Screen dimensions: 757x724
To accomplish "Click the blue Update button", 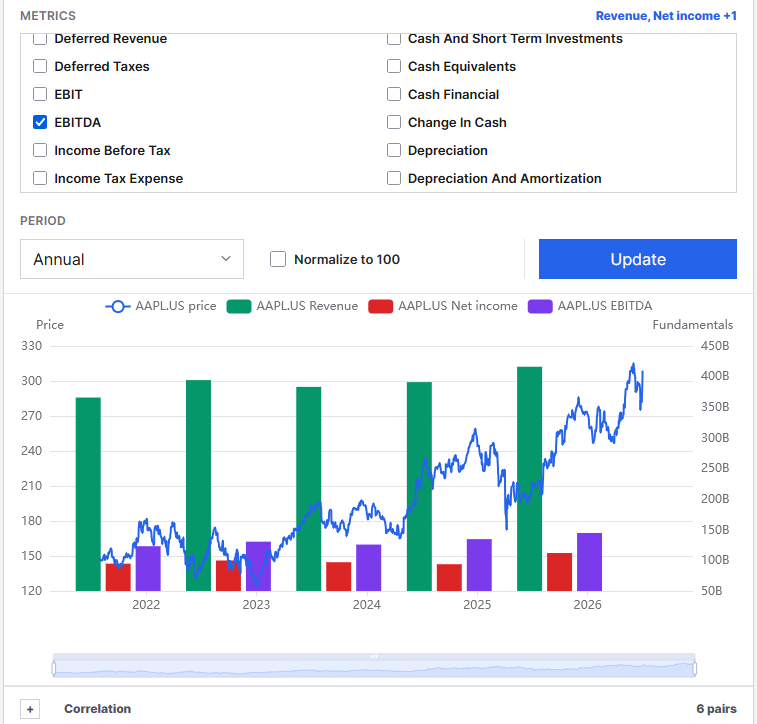I will tap(638, 259).
